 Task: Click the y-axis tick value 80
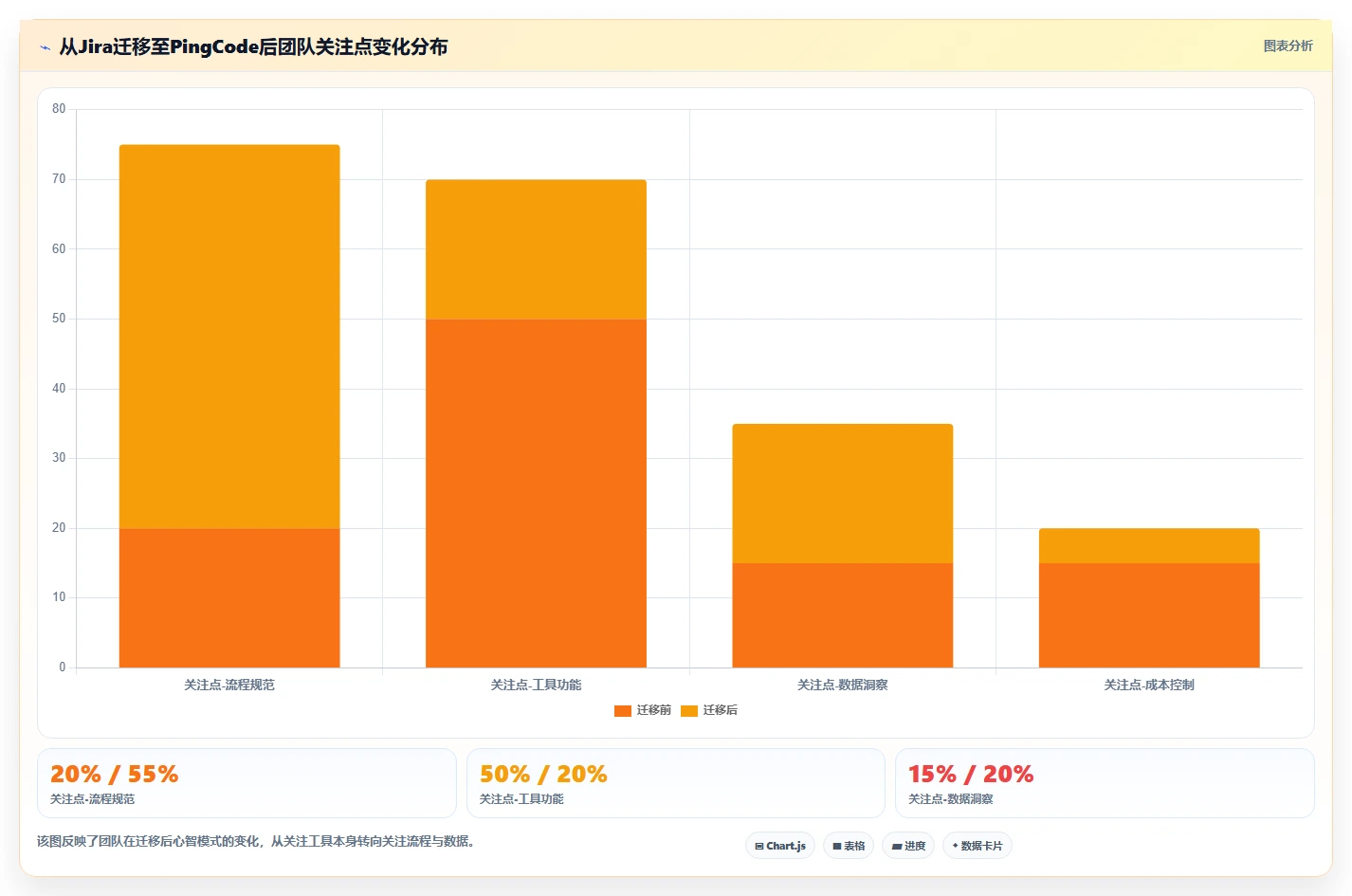click(x=59, y=109)
